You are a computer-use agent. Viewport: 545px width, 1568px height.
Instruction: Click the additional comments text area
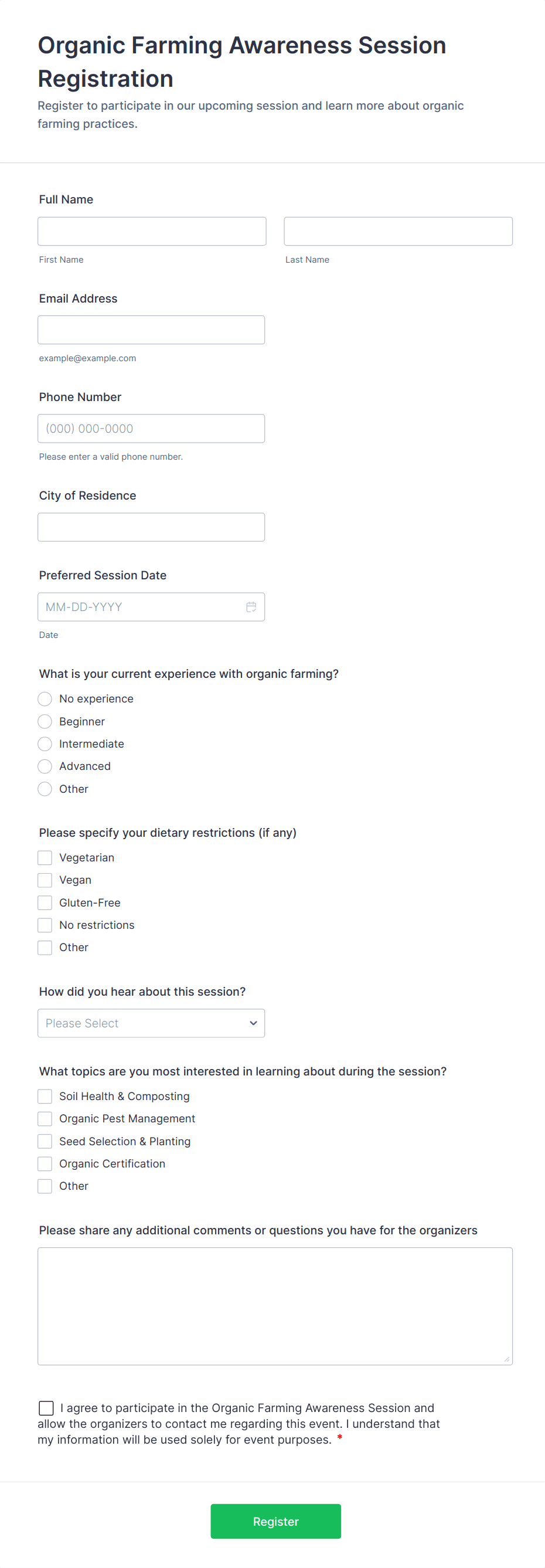coord(275,1306)
